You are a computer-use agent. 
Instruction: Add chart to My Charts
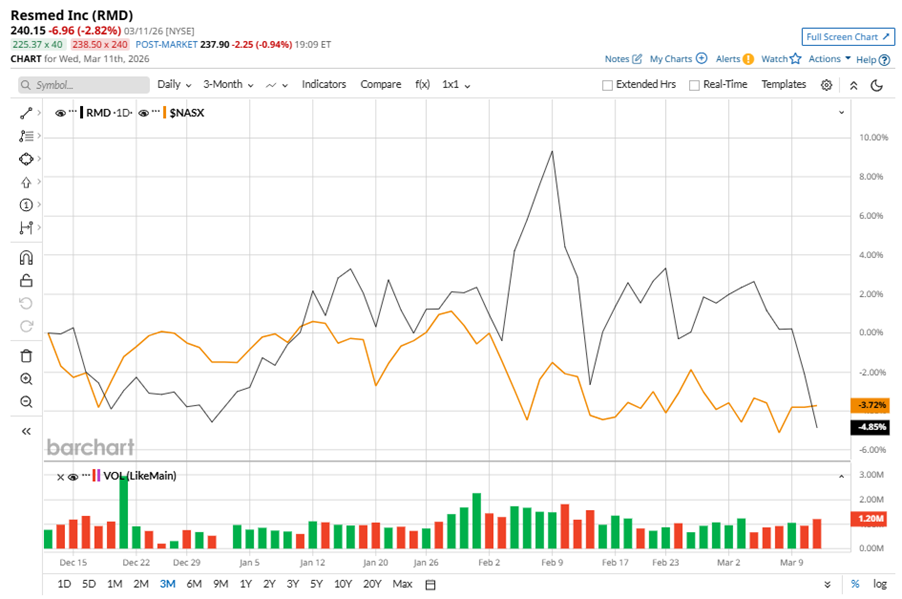[x=701, y=58]
